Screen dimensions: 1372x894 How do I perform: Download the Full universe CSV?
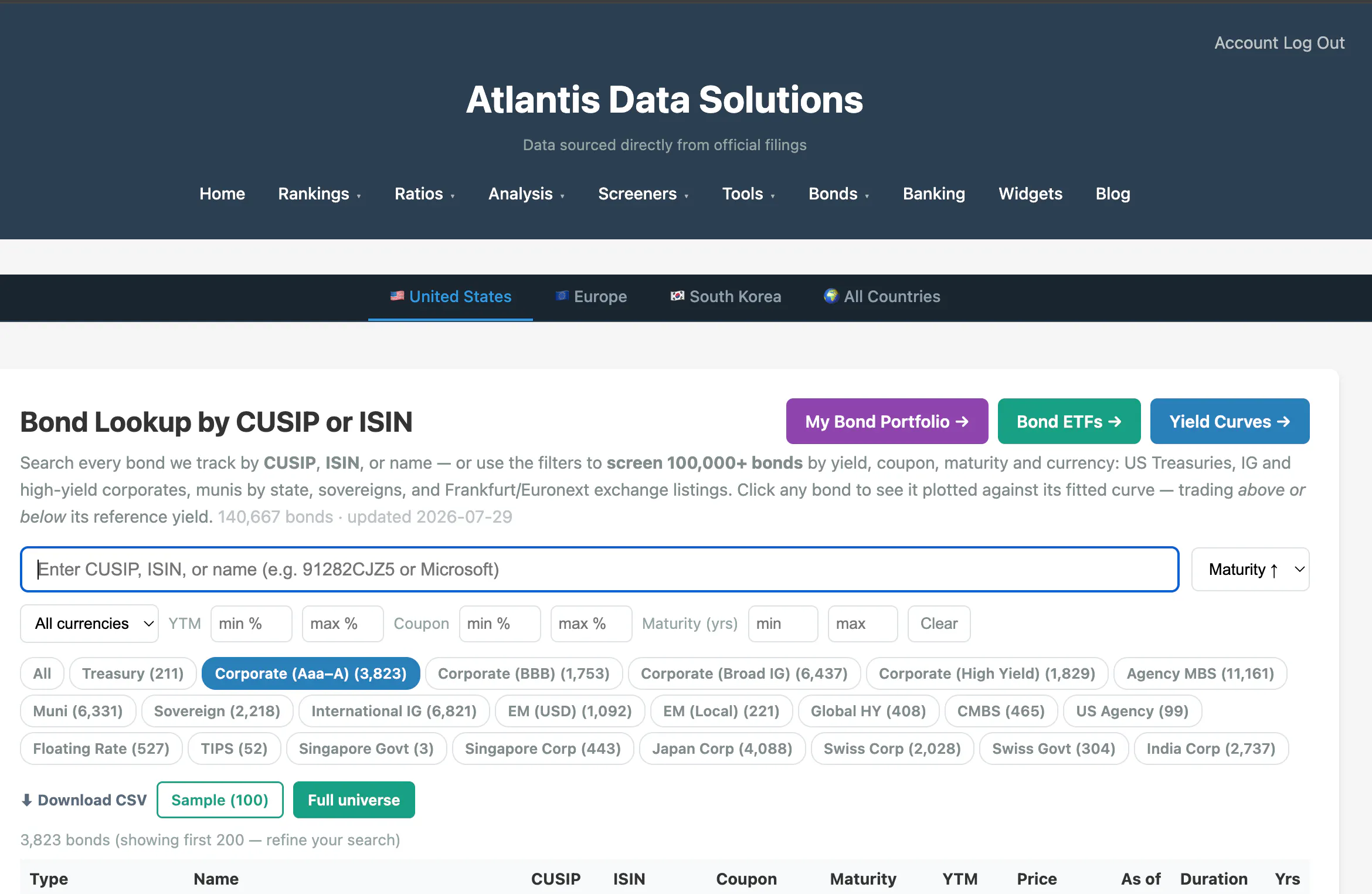pos(354,800)
